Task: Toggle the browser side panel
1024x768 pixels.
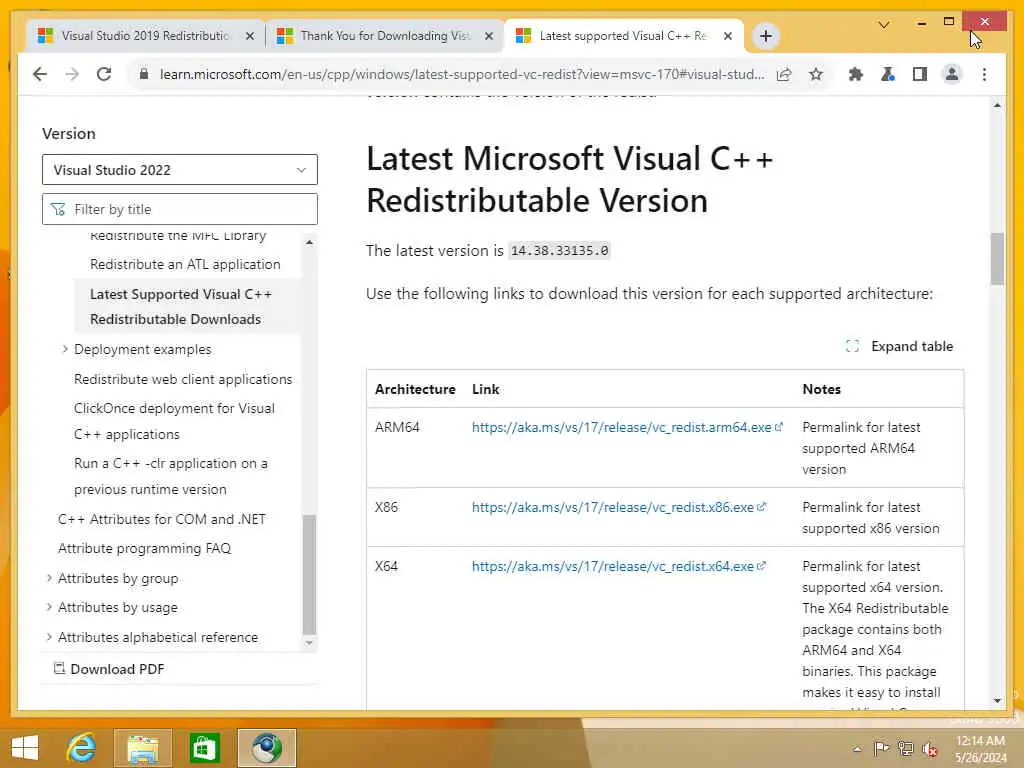Action: (920, 74)
